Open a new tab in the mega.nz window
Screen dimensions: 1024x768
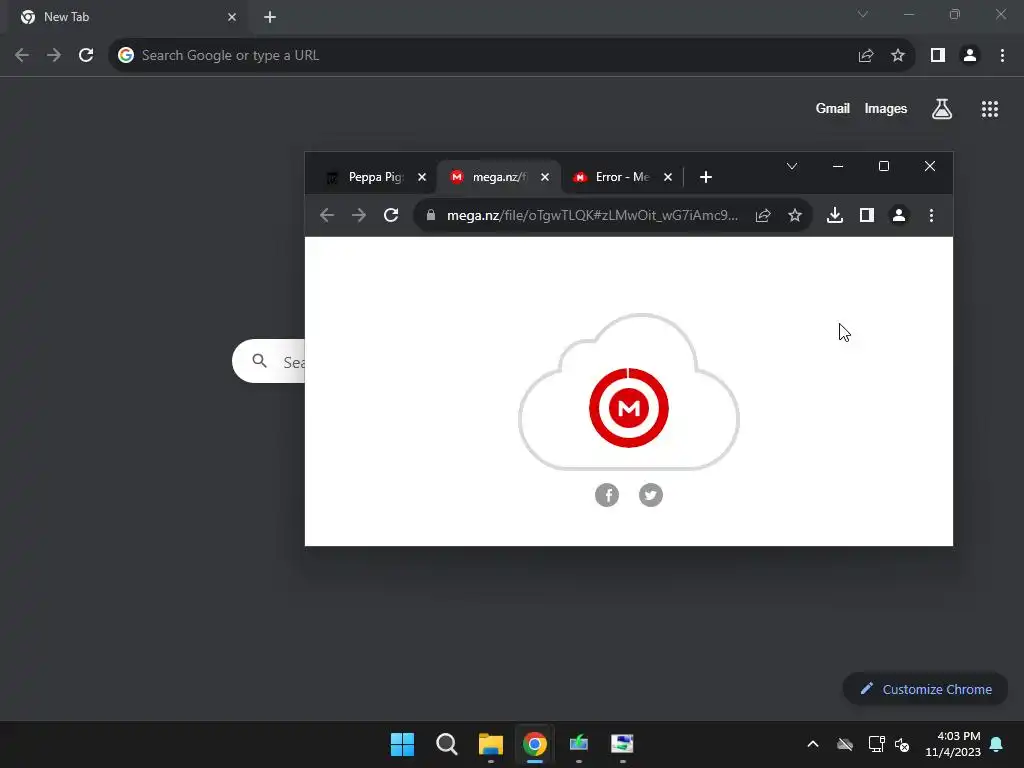coord(705,177)
